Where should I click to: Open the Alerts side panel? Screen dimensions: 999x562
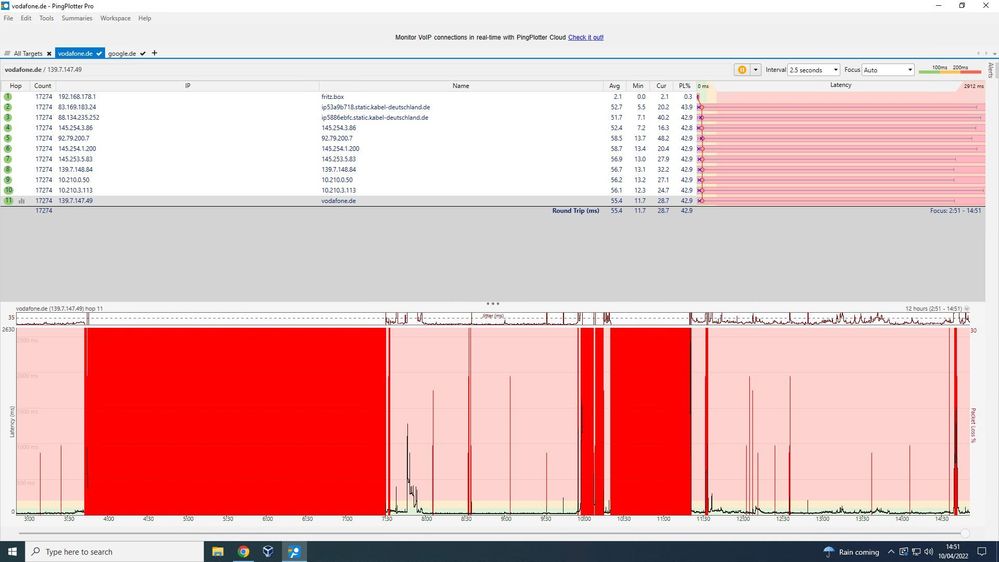(991, 70)
